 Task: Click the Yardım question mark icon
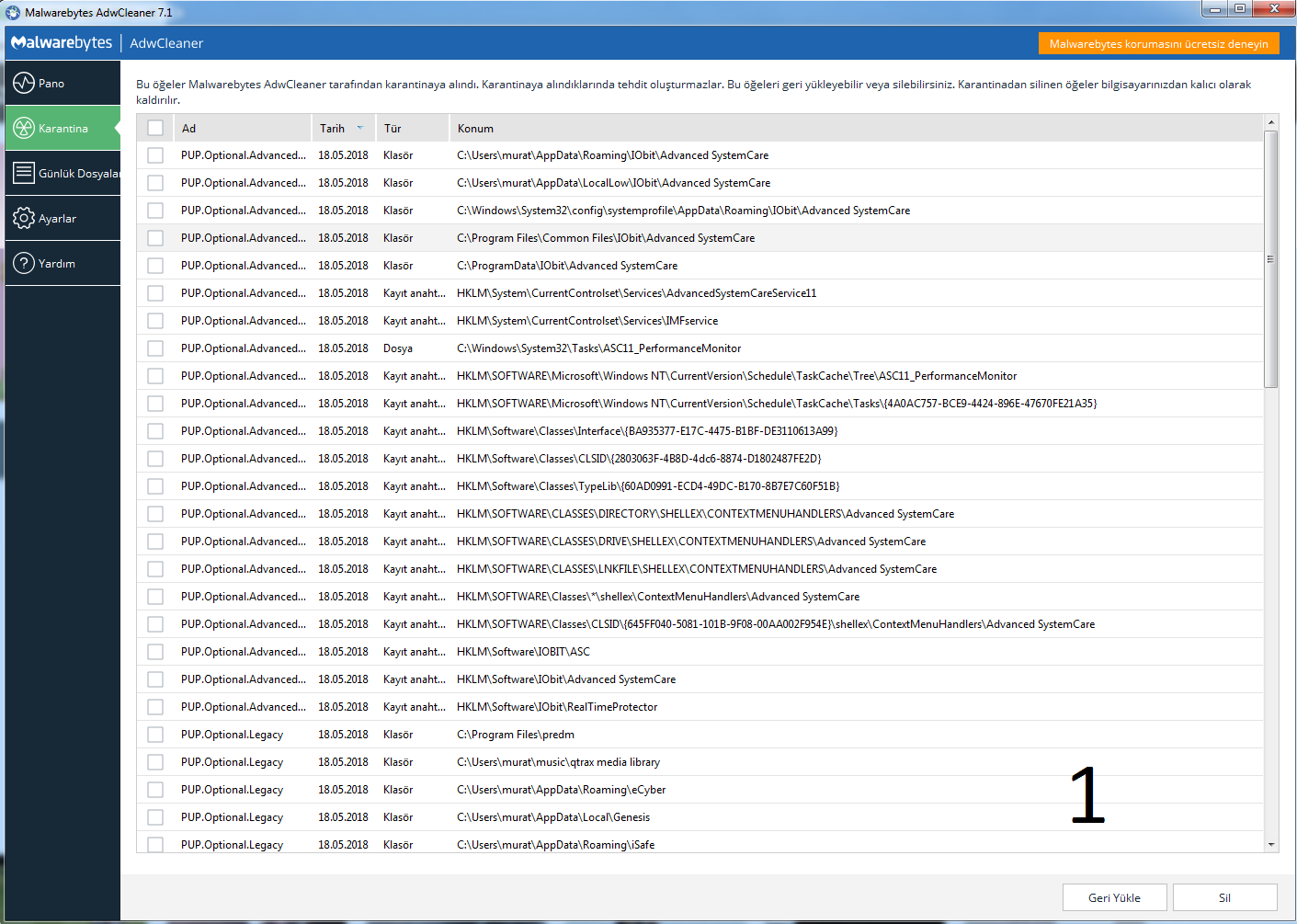click(x=24, y=263)
